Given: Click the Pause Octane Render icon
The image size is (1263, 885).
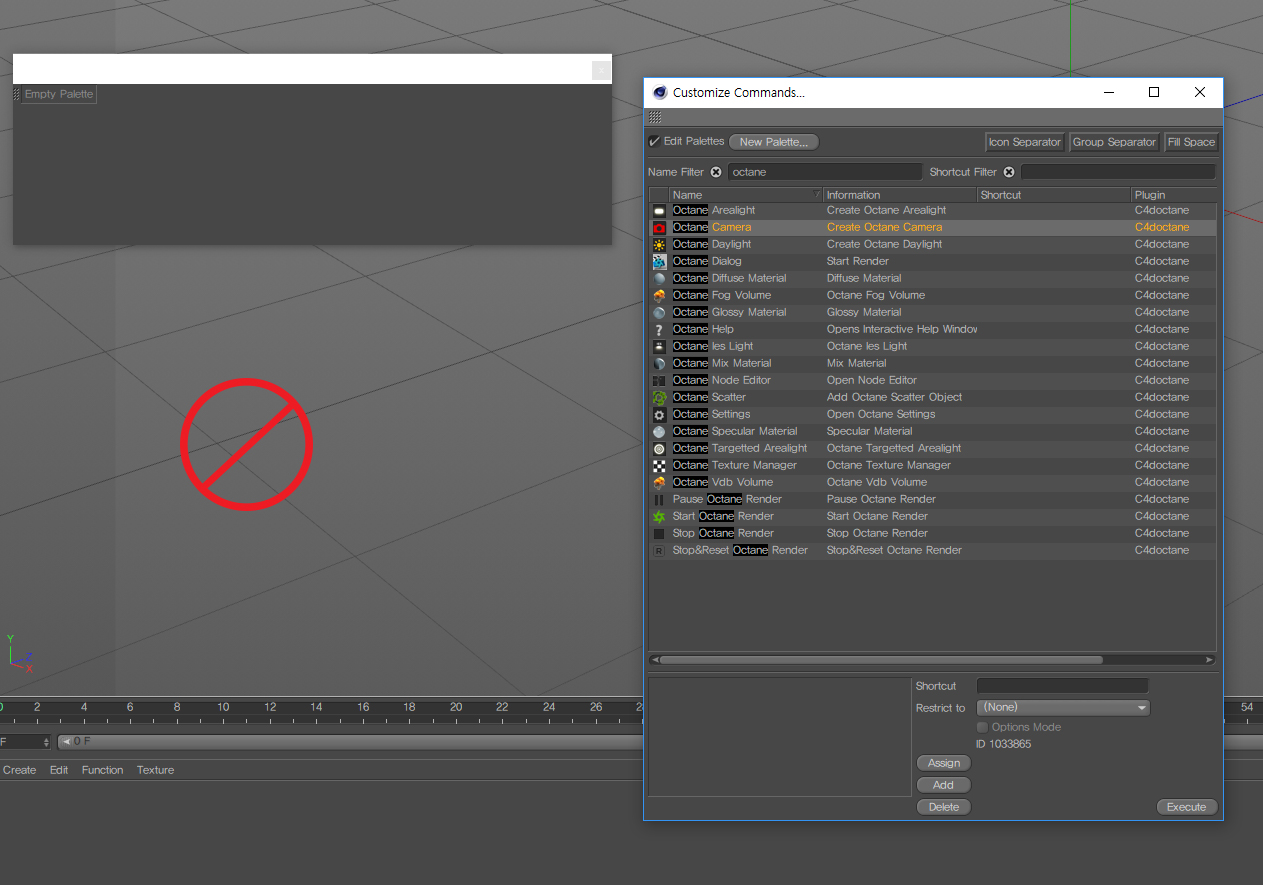Looking at the screenshot, I should (x=659, y=500).
